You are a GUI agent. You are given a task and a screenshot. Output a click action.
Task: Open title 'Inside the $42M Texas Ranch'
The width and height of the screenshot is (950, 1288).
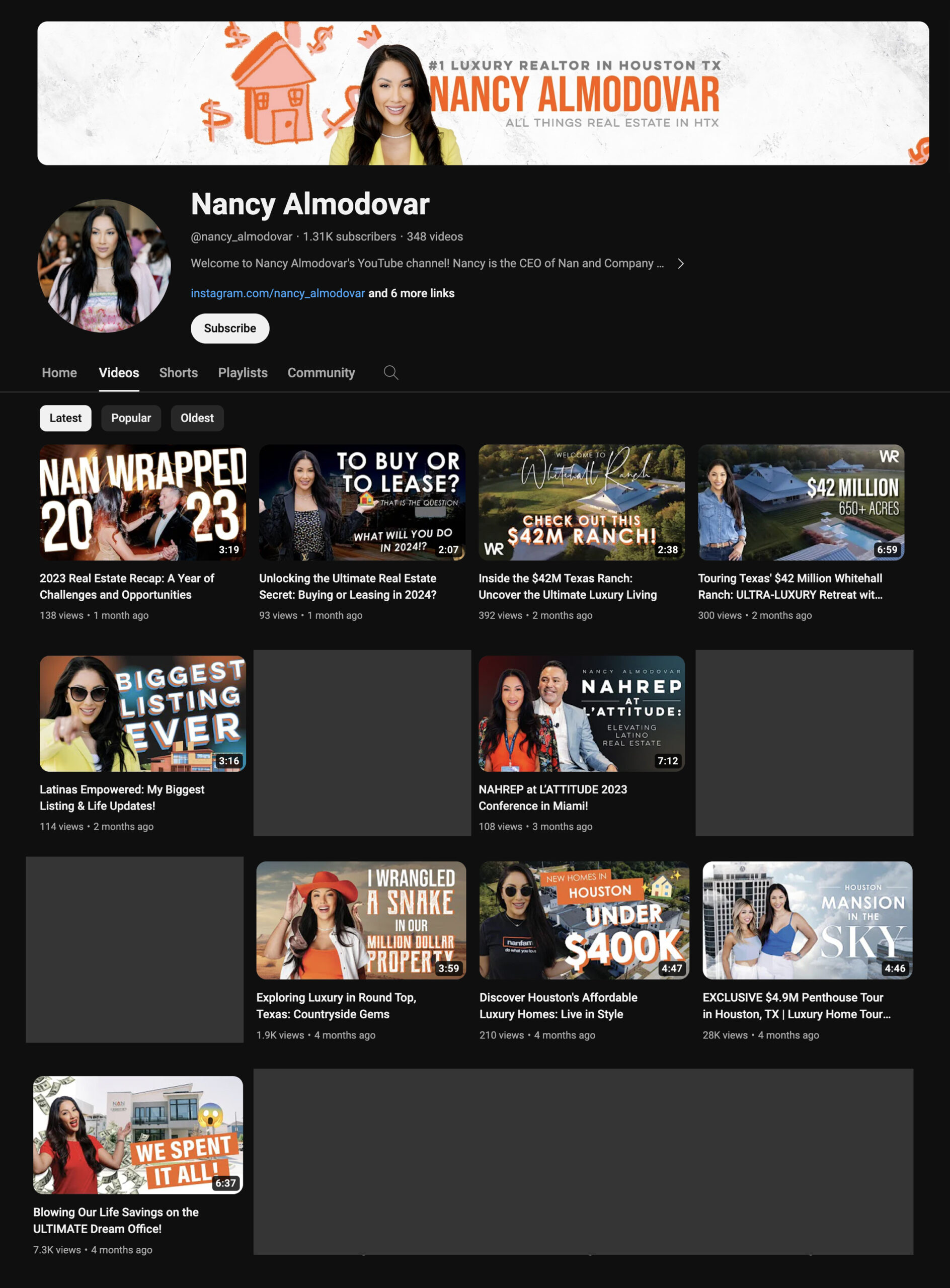click(x=568, y=587)
